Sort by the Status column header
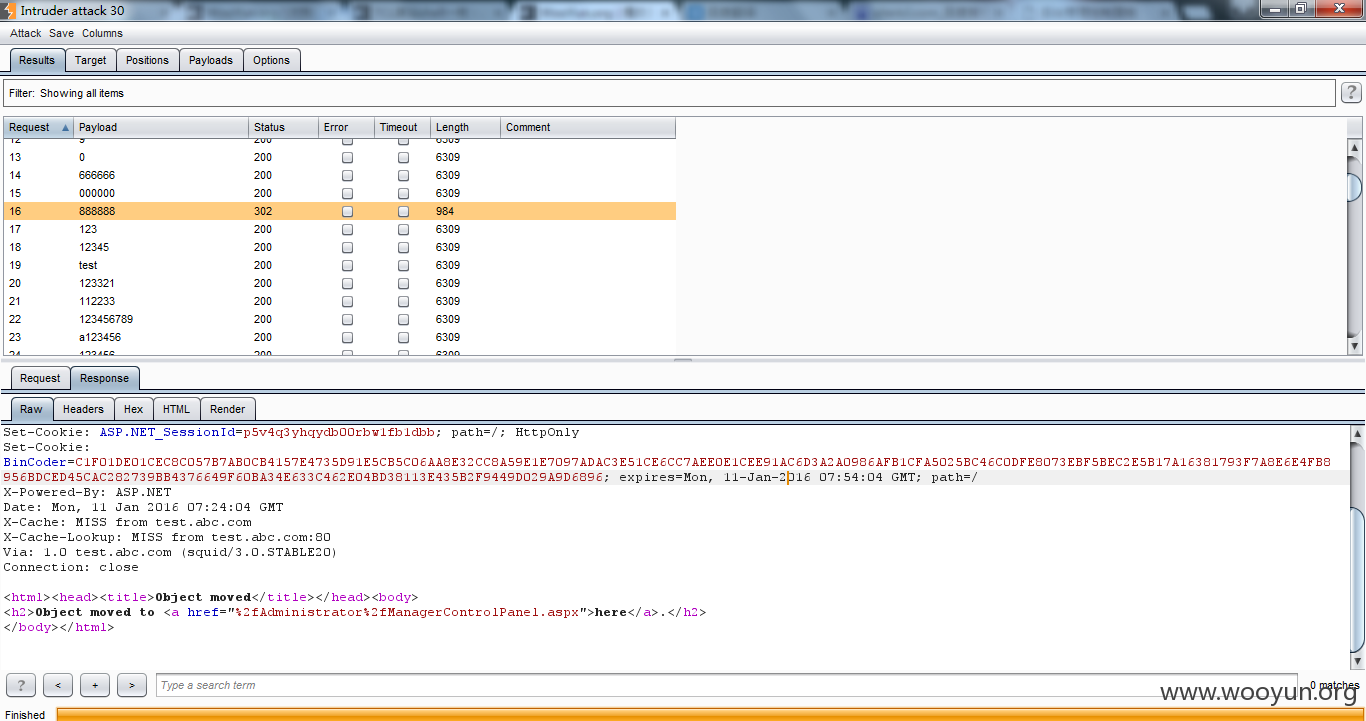The height and width of the screenshot is (721, 1366). [283, 127]
